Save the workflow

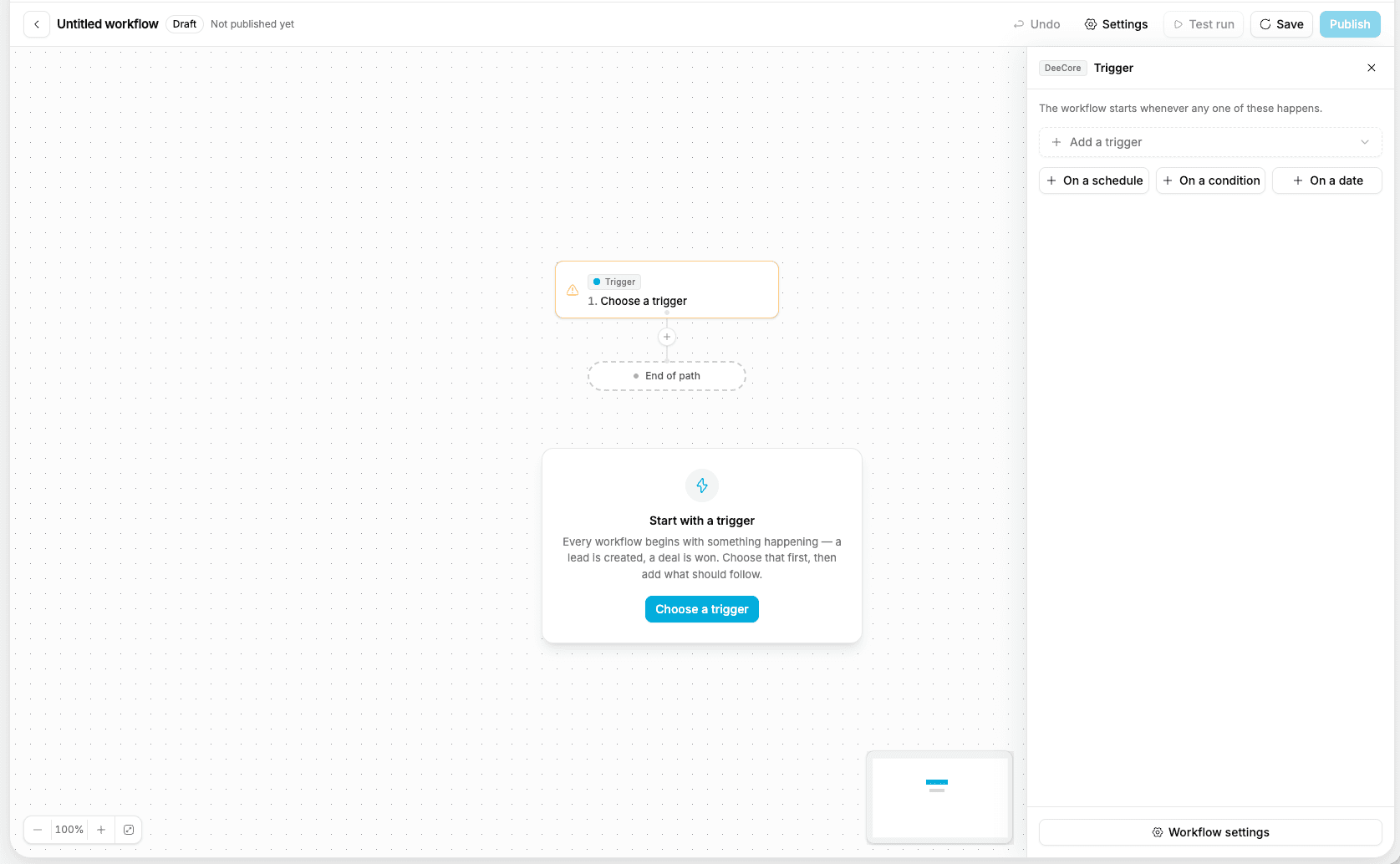click(1281, 24)
